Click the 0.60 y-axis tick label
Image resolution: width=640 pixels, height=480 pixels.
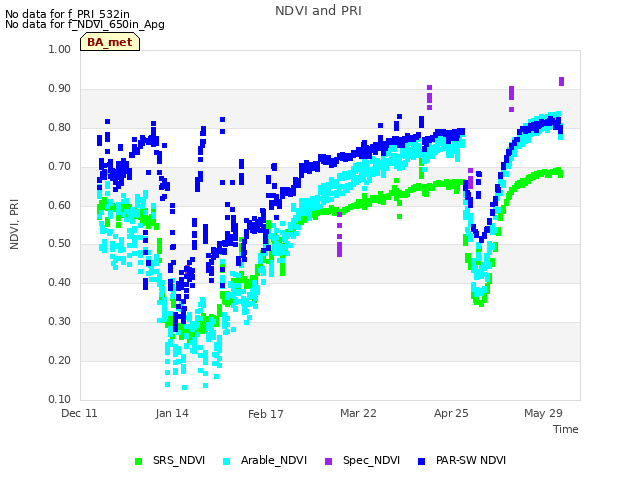(x=60, y=205)
